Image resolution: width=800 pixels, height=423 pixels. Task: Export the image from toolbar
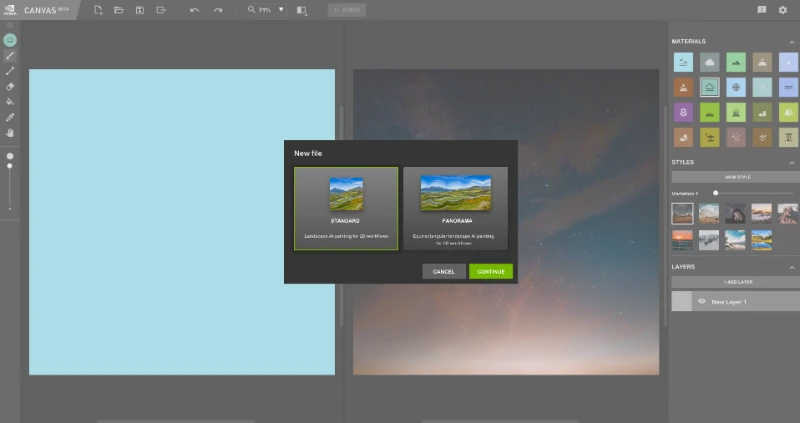coord(161,10)
